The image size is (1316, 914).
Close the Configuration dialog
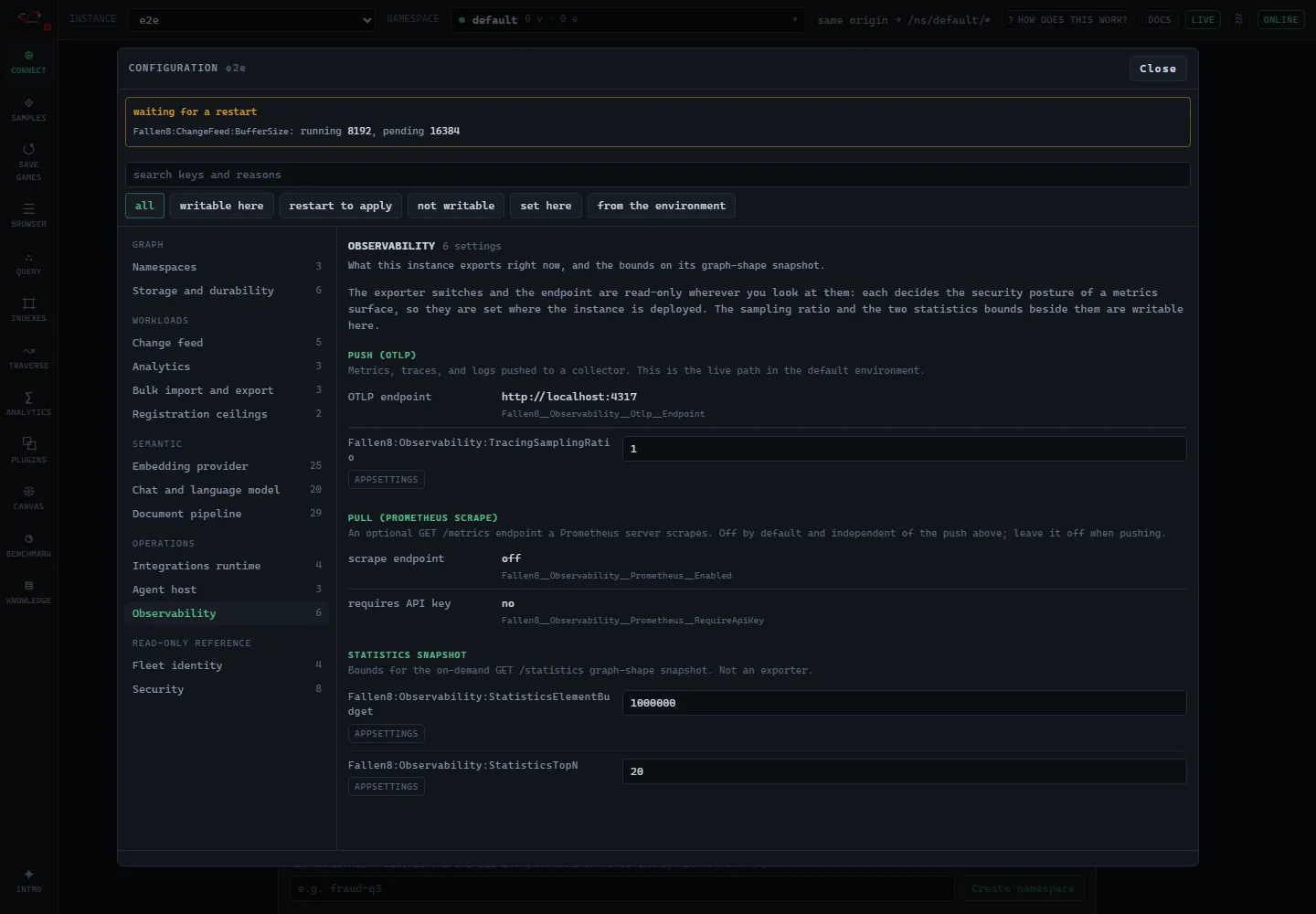coord(1158,69)
